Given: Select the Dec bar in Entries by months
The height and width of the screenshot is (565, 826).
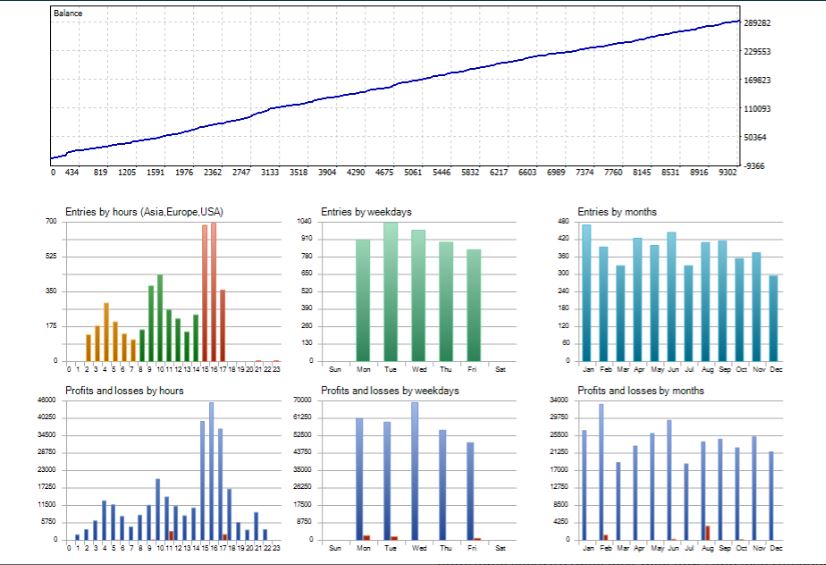Looking at the screenshot, I should pyautogui.click(x=773, y=318).
